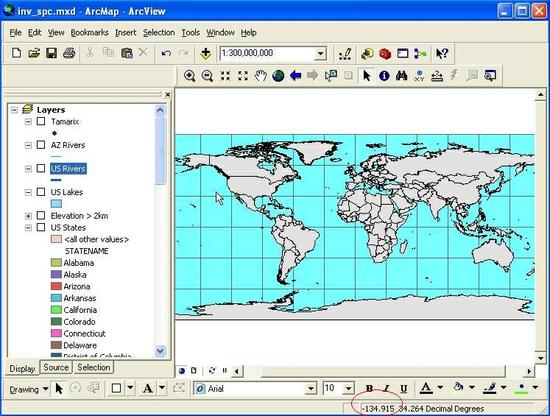Open font color dropdown arrow

[440, 388]
